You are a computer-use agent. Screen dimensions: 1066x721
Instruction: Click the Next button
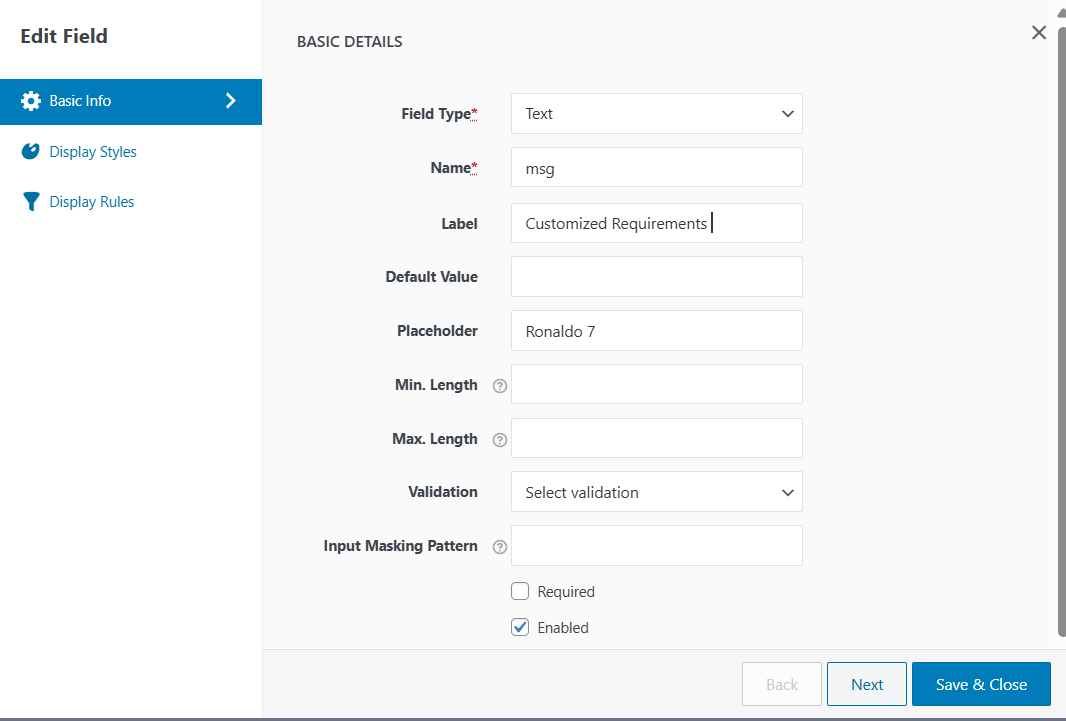pyautogui.click(x=866, y=684)
